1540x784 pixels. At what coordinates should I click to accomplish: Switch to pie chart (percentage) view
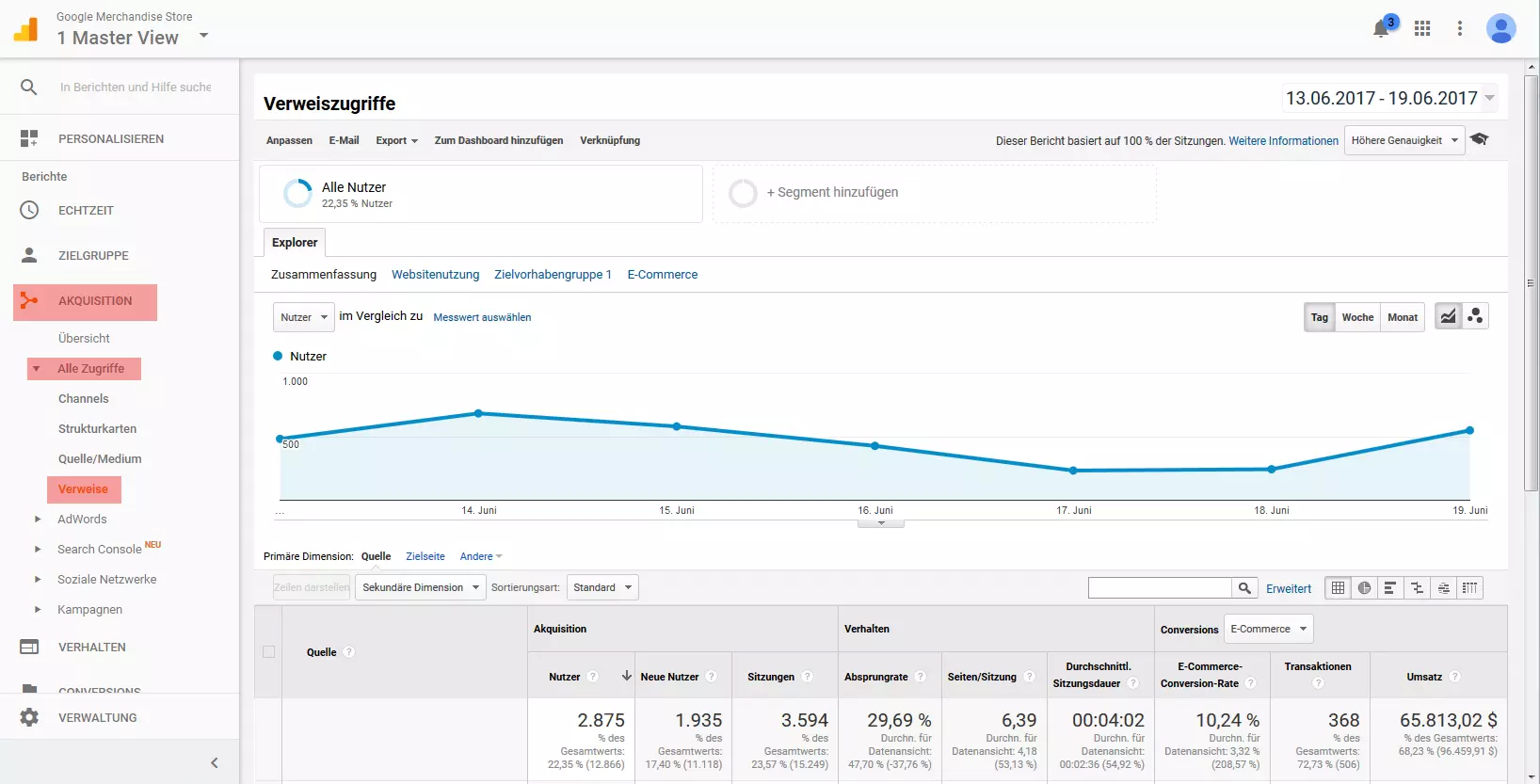tap(1364, 588)
